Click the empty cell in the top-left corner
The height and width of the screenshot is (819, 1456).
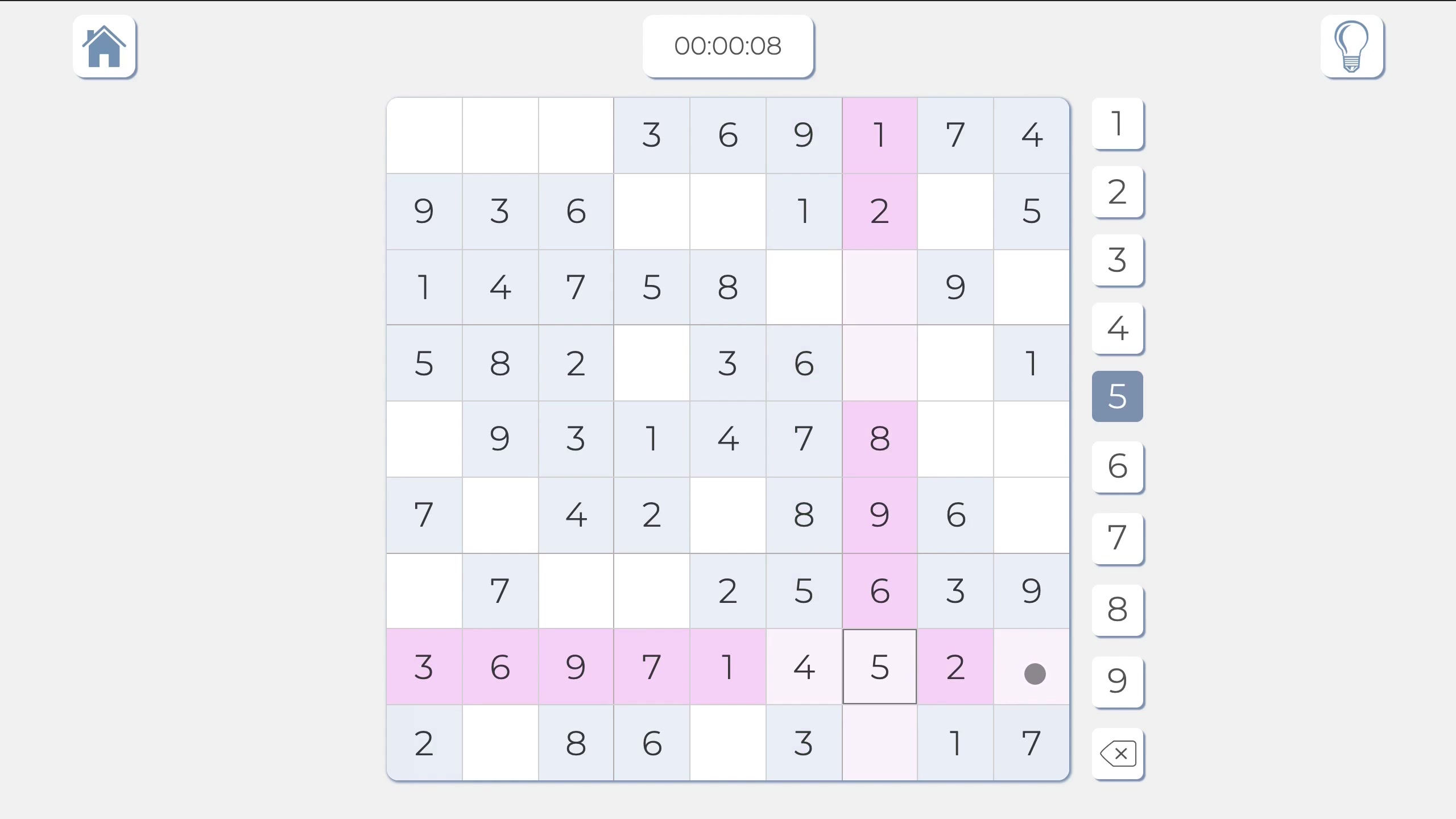(424, 135)
